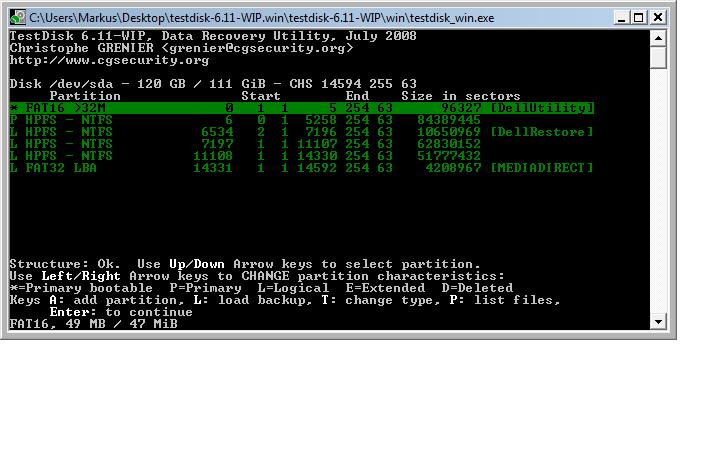Click the [MEDIADIRECT] label
Viewport: 720px width, 450px height.
[542, 168]
